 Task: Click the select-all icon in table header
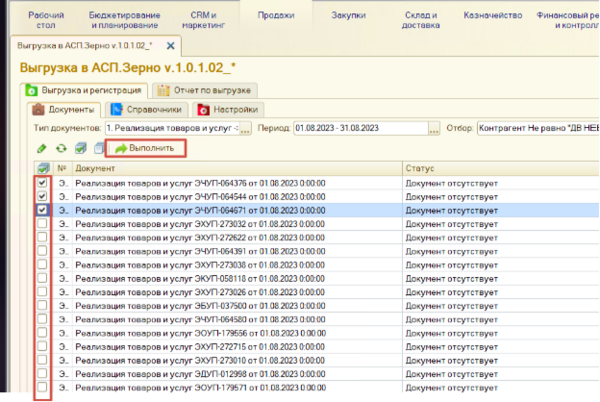[42, 168]
